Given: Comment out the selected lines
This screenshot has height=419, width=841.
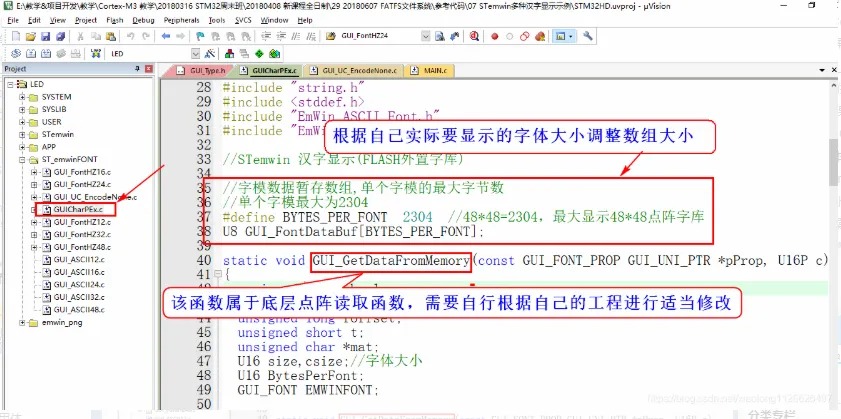Looking at the screenshot, I should (x=296, y=36).
